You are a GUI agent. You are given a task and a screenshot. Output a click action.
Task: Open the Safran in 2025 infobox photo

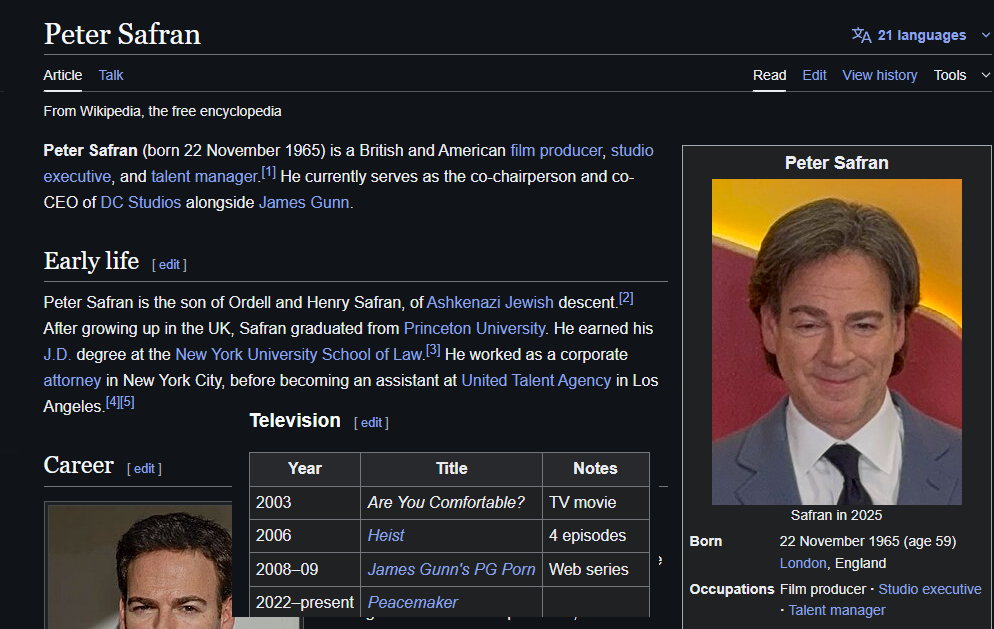pos(836,342)
